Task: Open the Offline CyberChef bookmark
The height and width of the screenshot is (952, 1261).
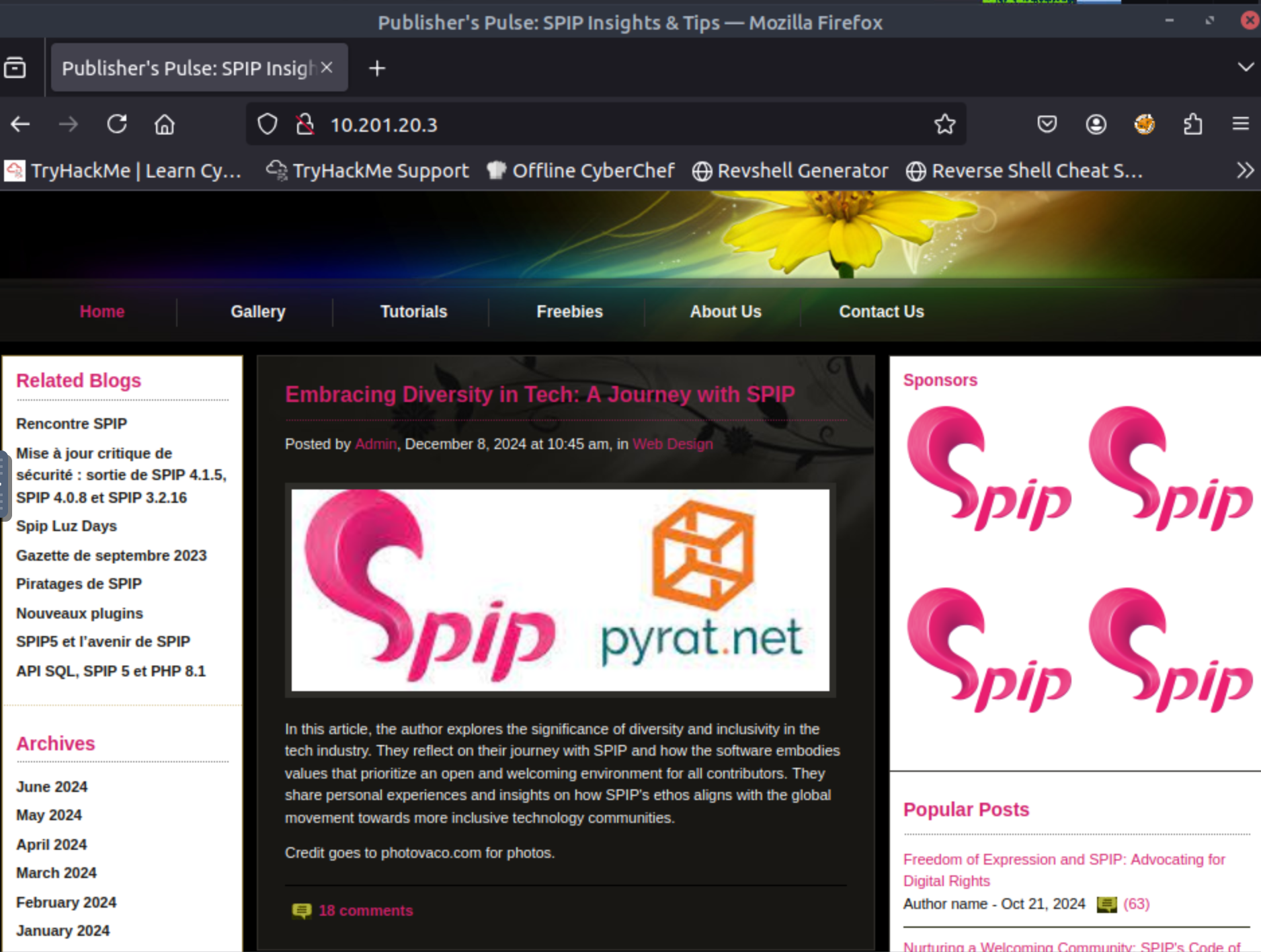Action: pyautogui.click(x=581, y=171)
